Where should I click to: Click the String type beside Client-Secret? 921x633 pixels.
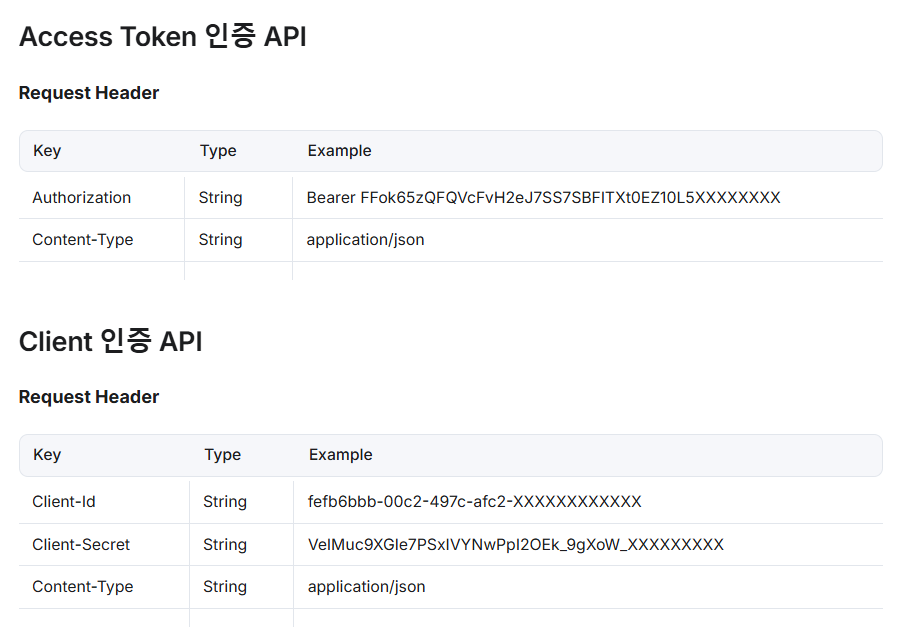[x=225, y=545]
